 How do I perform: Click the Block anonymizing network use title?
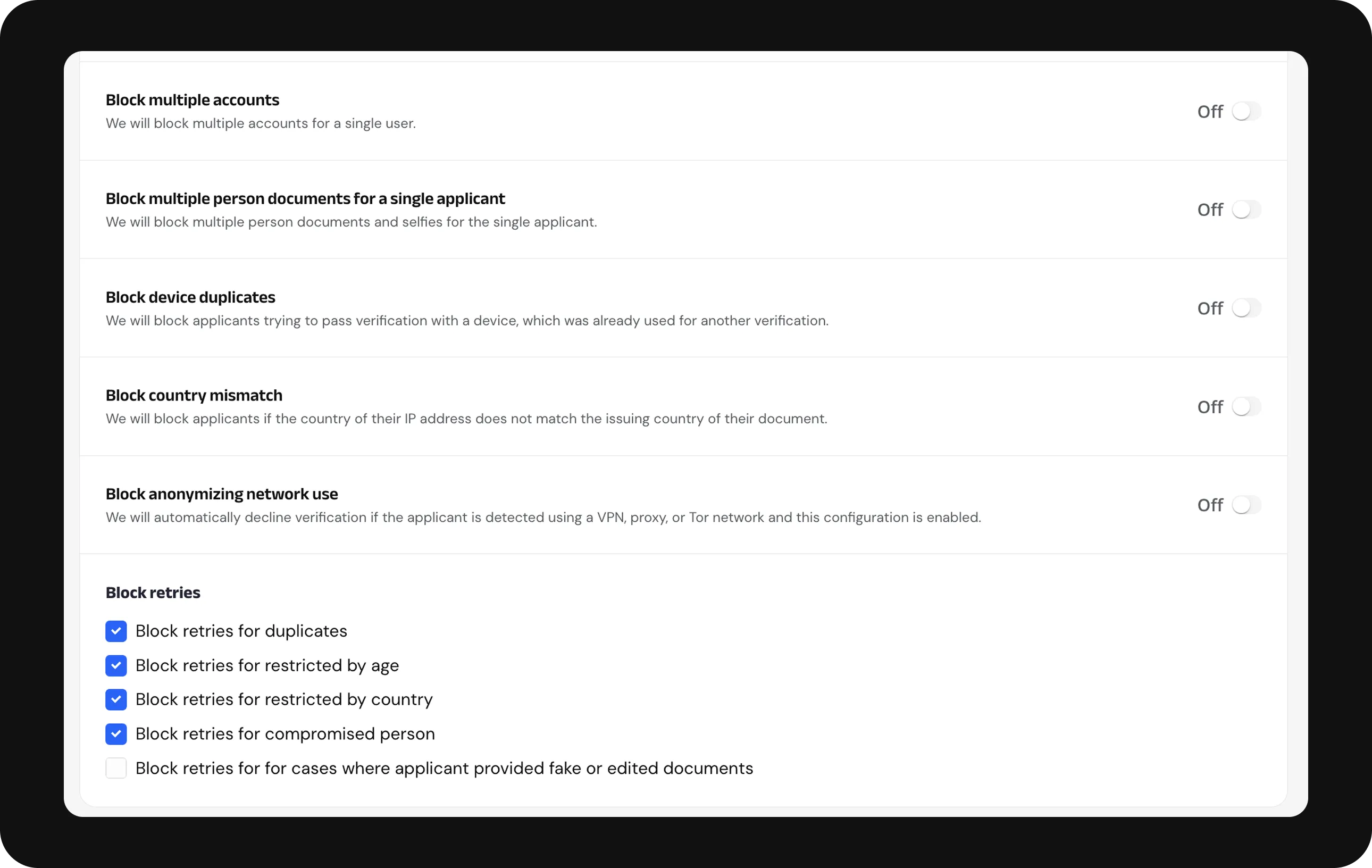coord(222,494)
